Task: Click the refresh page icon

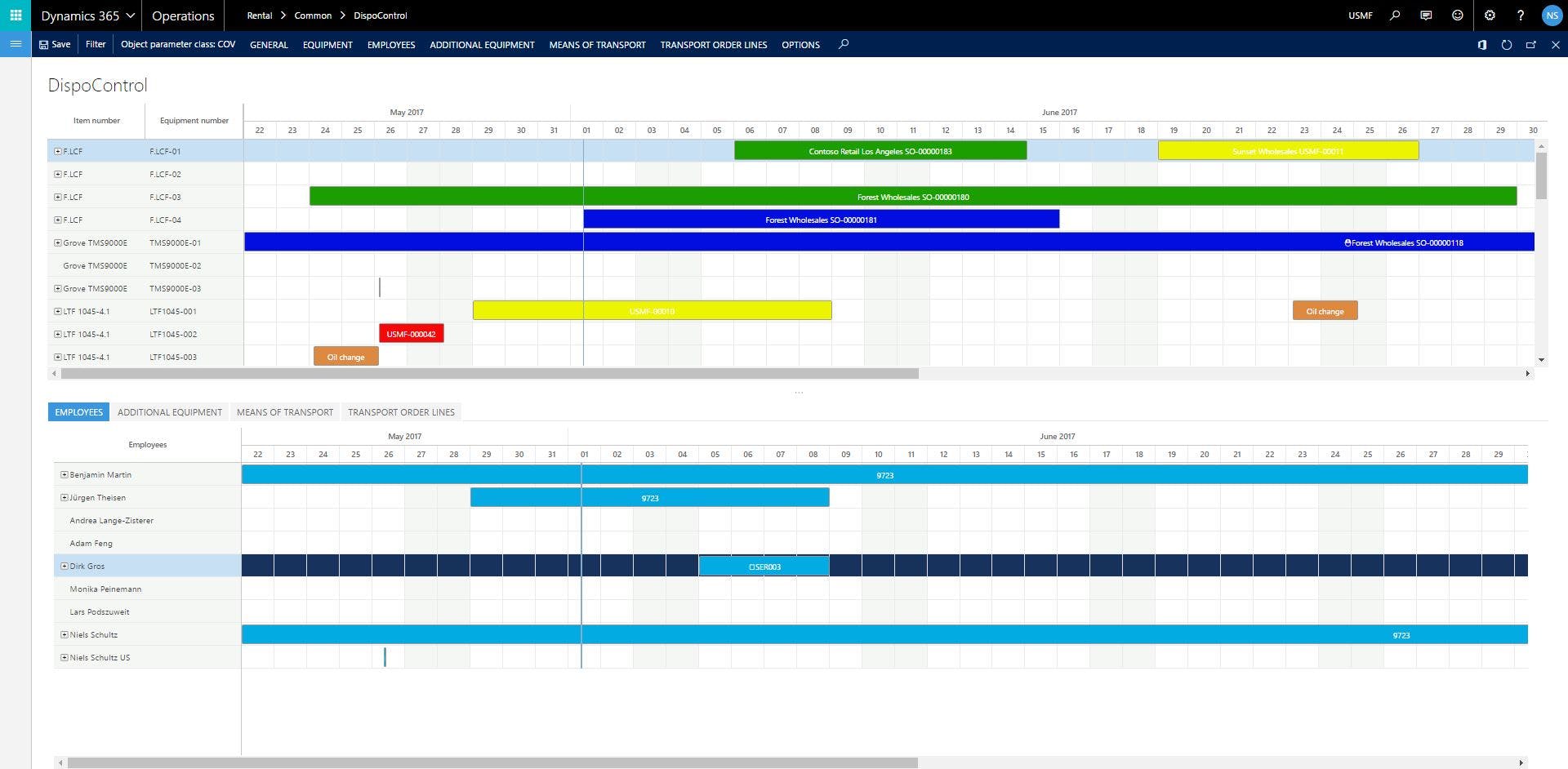Action: (1507, 45)
